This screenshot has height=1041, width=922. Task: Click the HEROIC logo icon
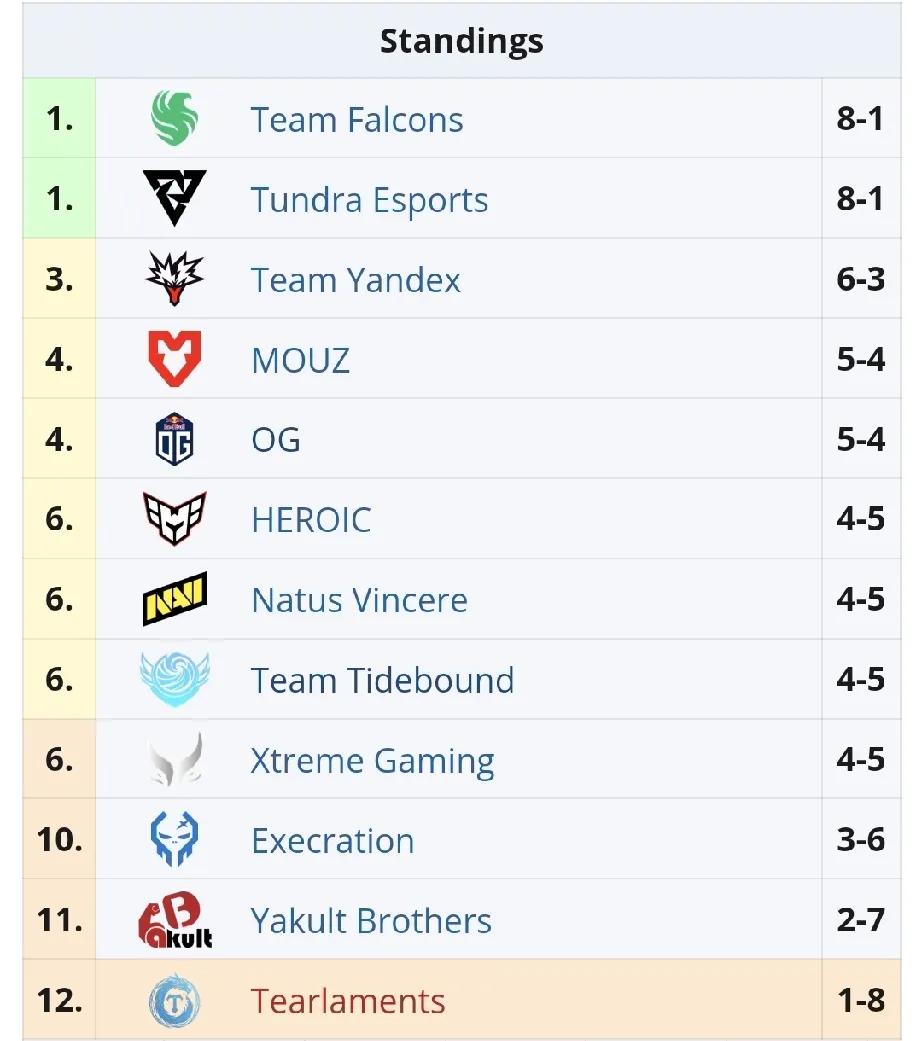175,519
